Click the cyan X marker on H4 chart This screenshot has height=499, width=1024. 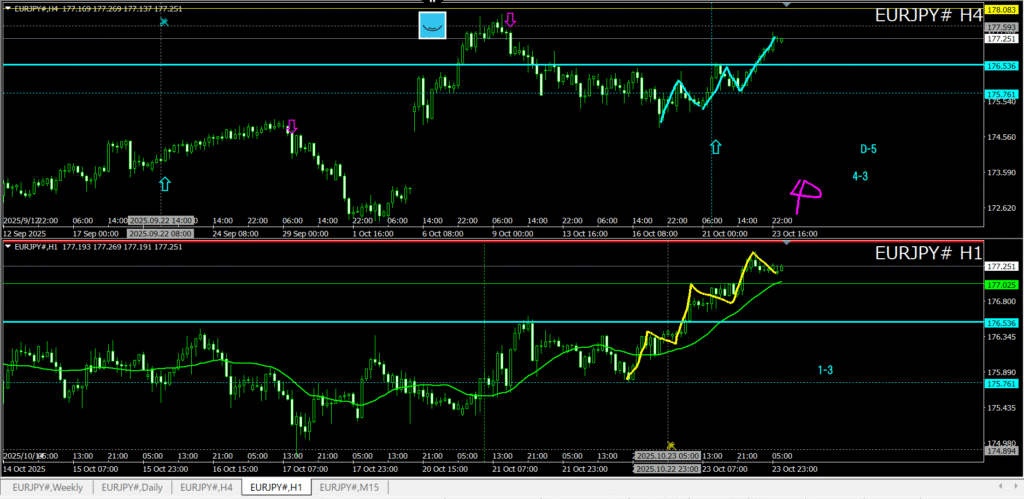pos(164,21)
